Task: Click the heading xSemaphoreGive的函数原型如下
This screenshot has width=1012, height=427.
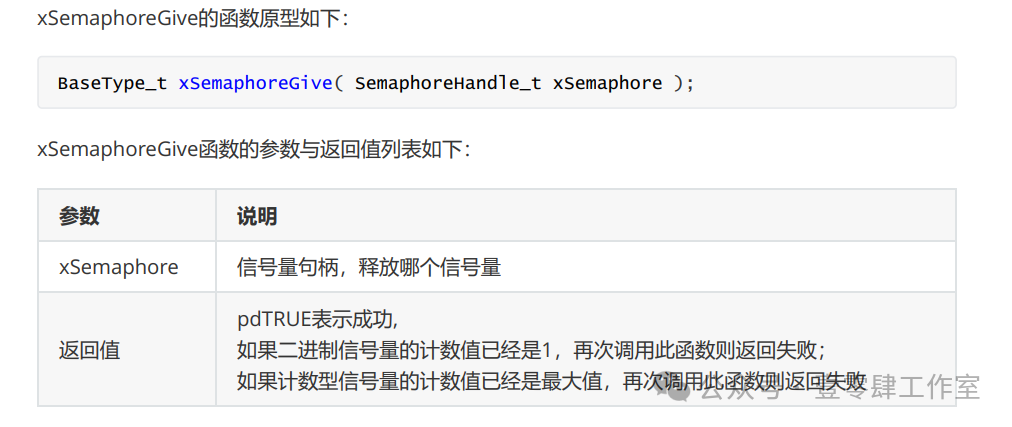Action: click(x=194, y=17)
